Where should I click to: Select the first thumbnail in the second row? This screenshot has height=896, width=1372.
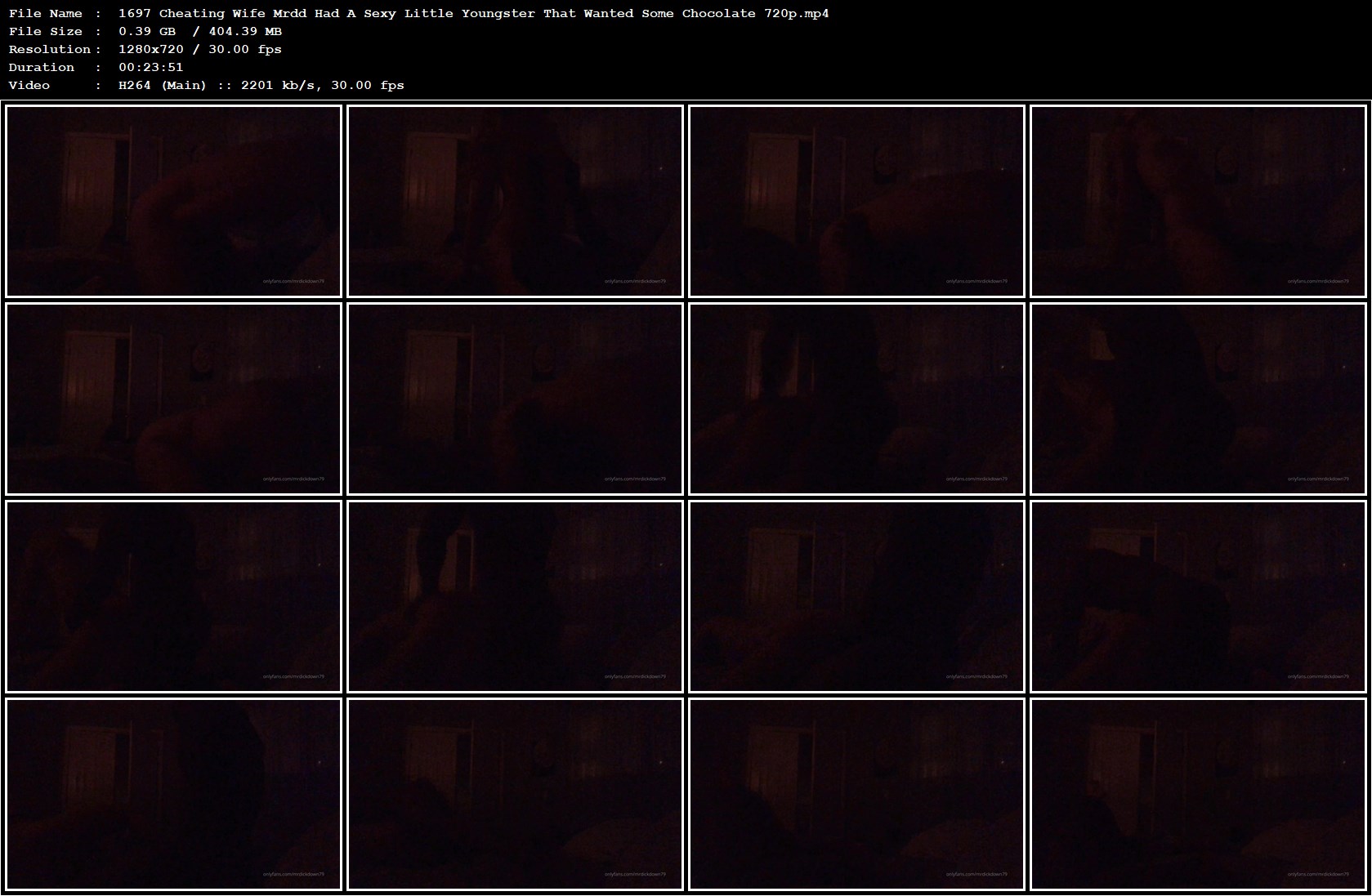(174, 399)
